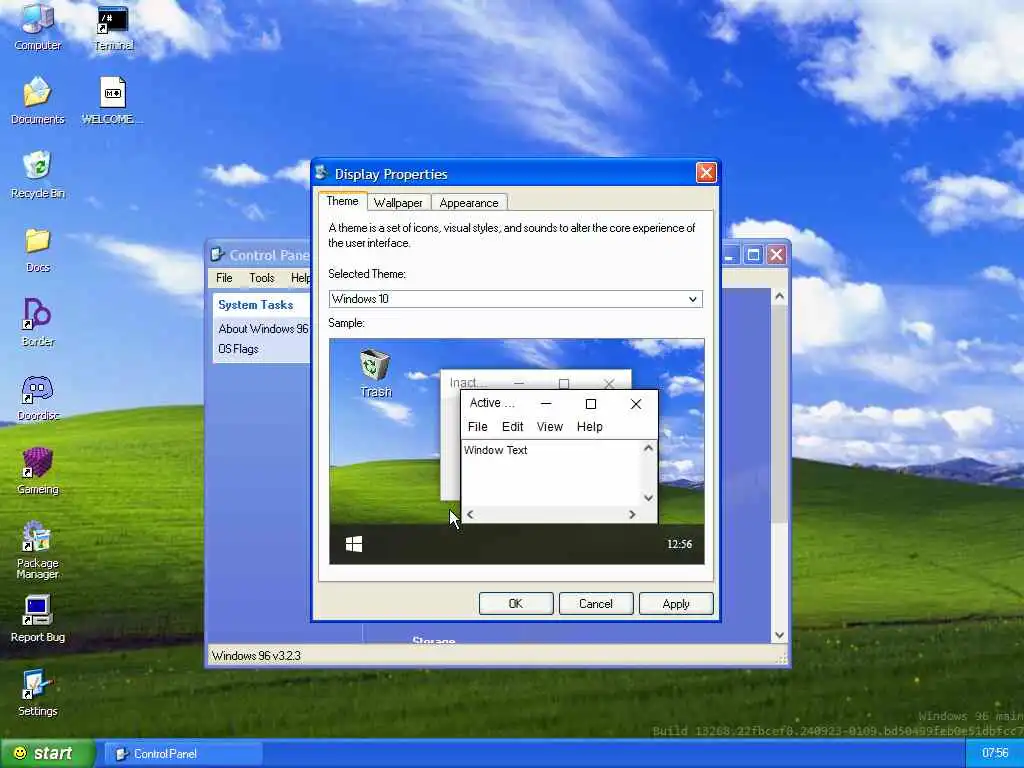This screenshot has width=1024, height=768.
Task: Click Control Panel scrollbar down arrow
Action: pyautogui.click(x=779, y=635)
